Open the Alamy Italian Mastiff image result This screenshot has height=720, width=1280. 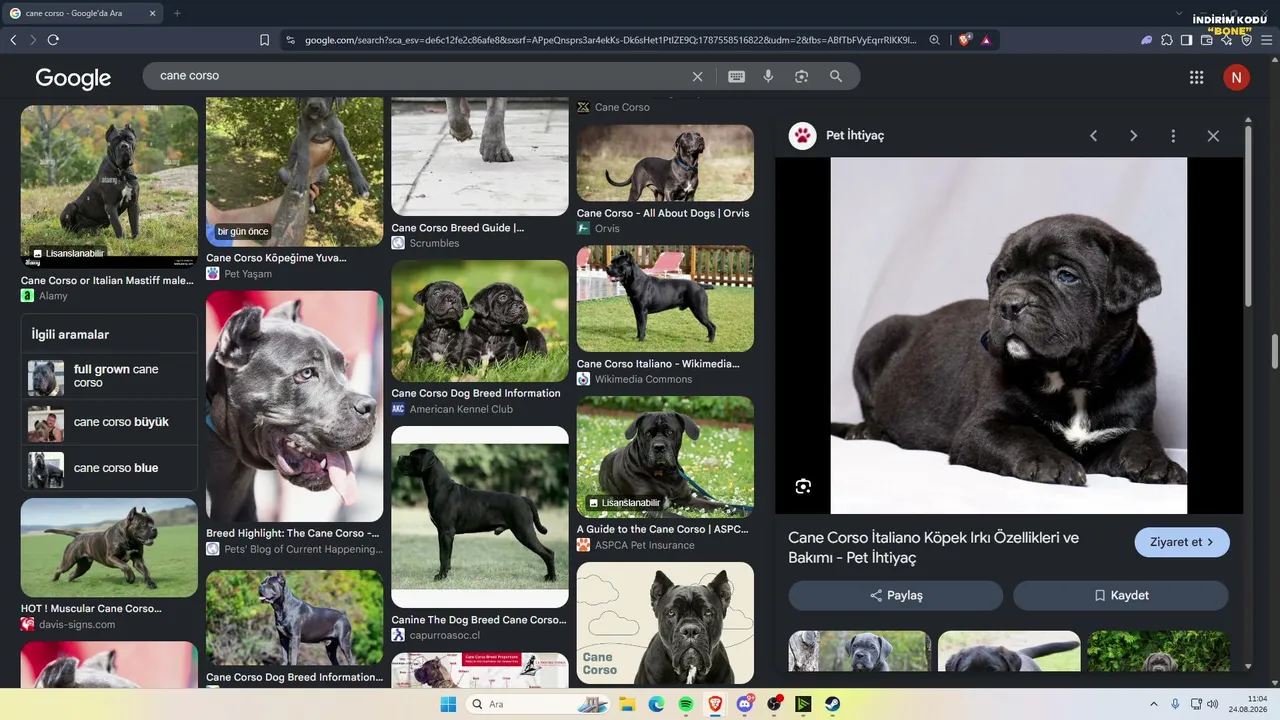click(109, 186)
